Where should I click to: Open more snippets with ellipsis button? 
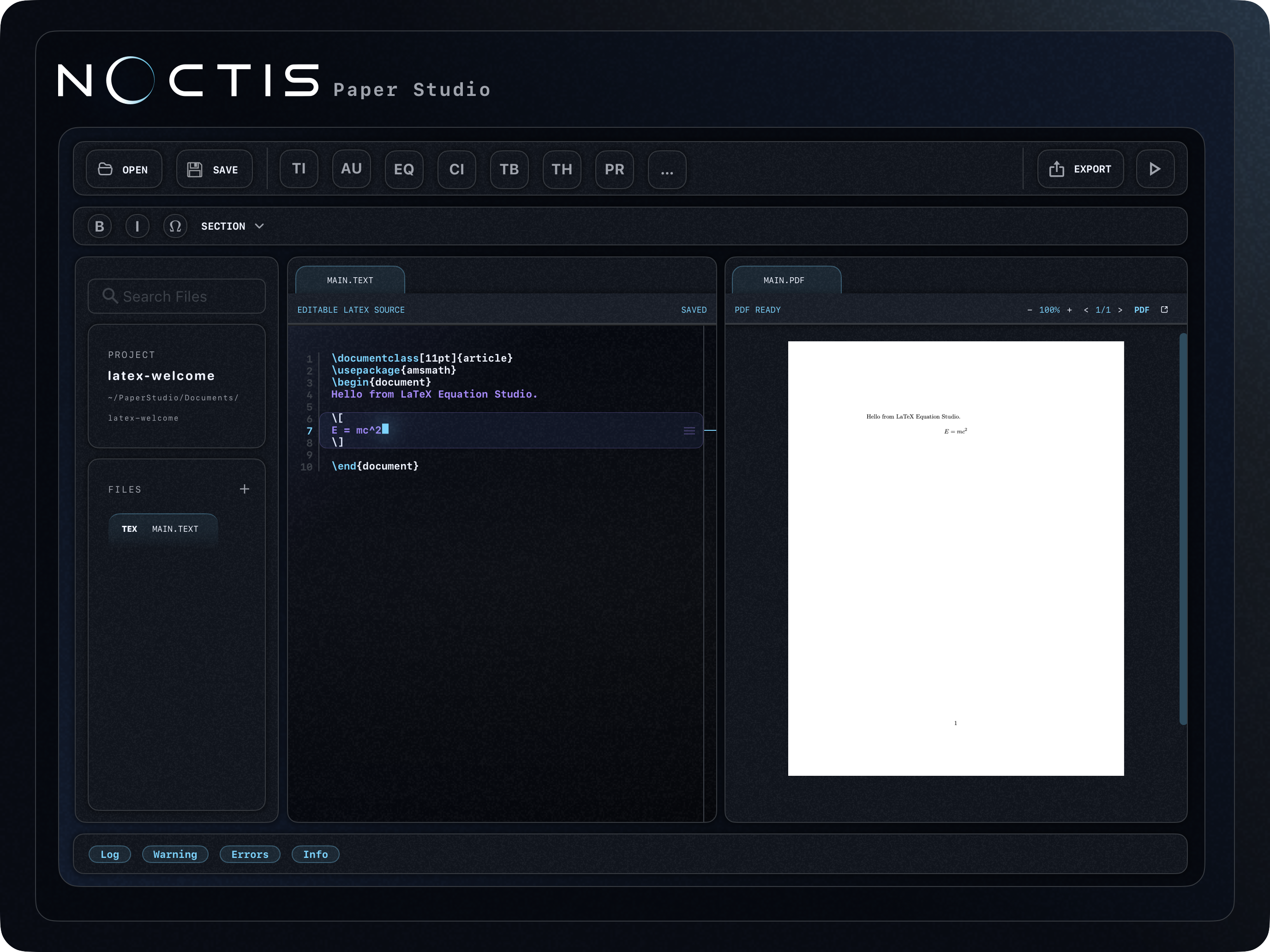point(667,169)
